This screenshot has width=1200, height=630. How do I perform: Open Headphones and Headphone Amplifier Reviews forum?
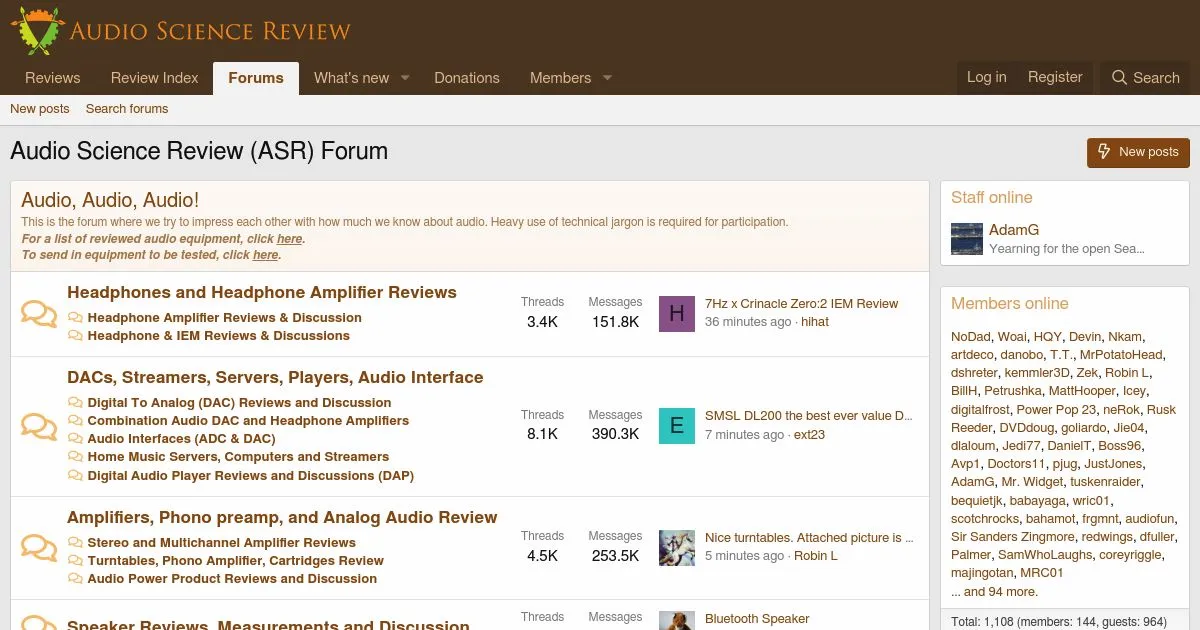click(x=262, y=292)
